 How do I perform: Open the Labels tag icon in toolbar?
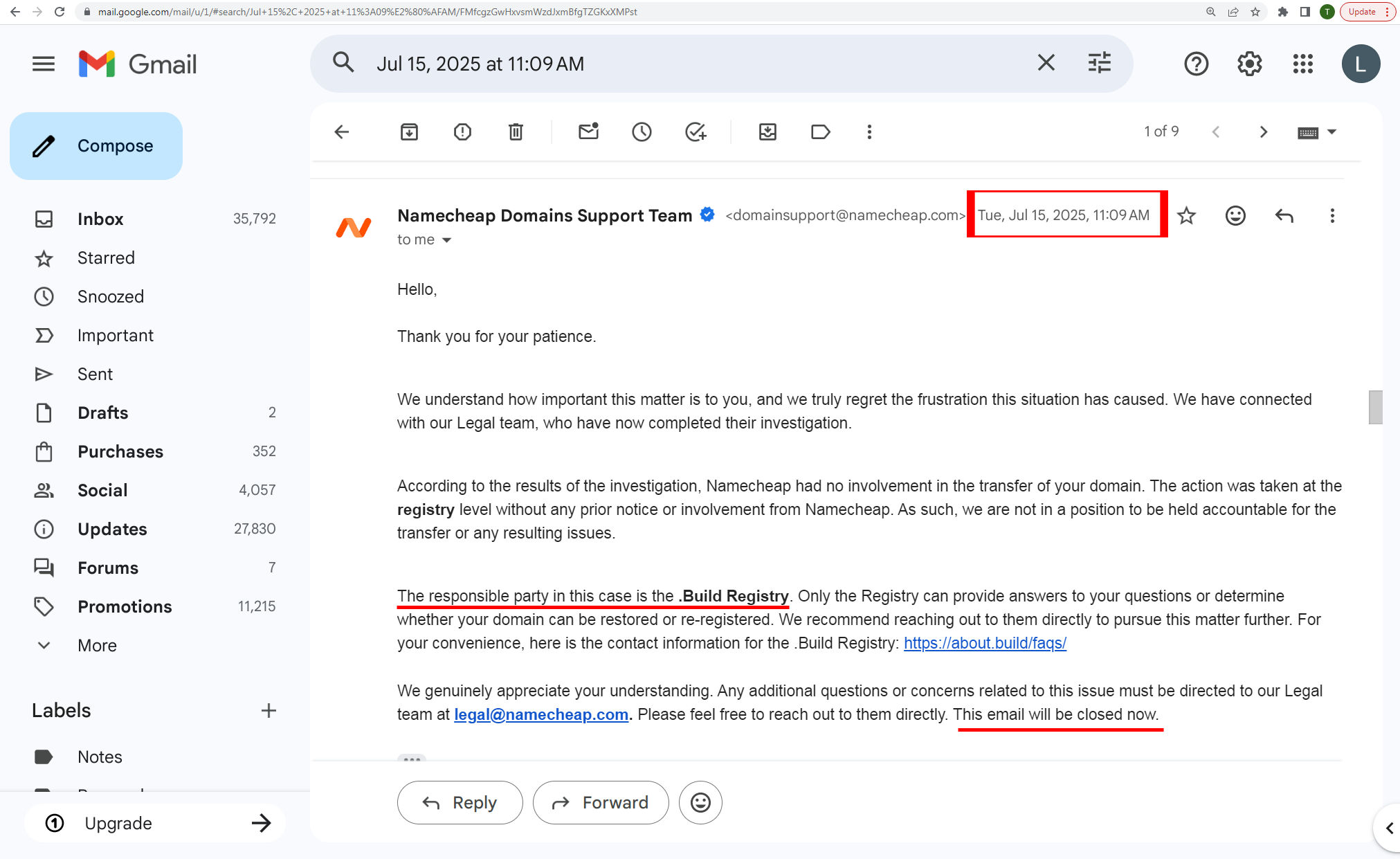point(820,132)
